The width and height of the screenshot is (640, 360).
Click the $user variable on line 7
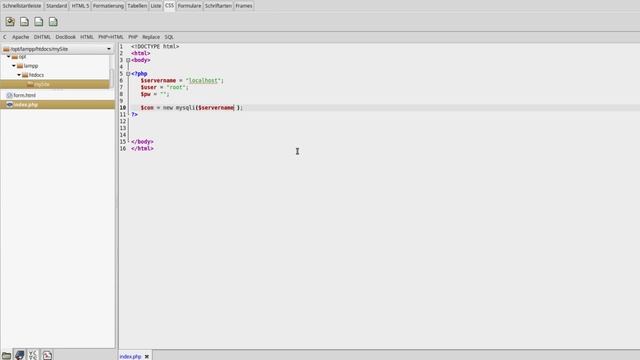[149, 87]
